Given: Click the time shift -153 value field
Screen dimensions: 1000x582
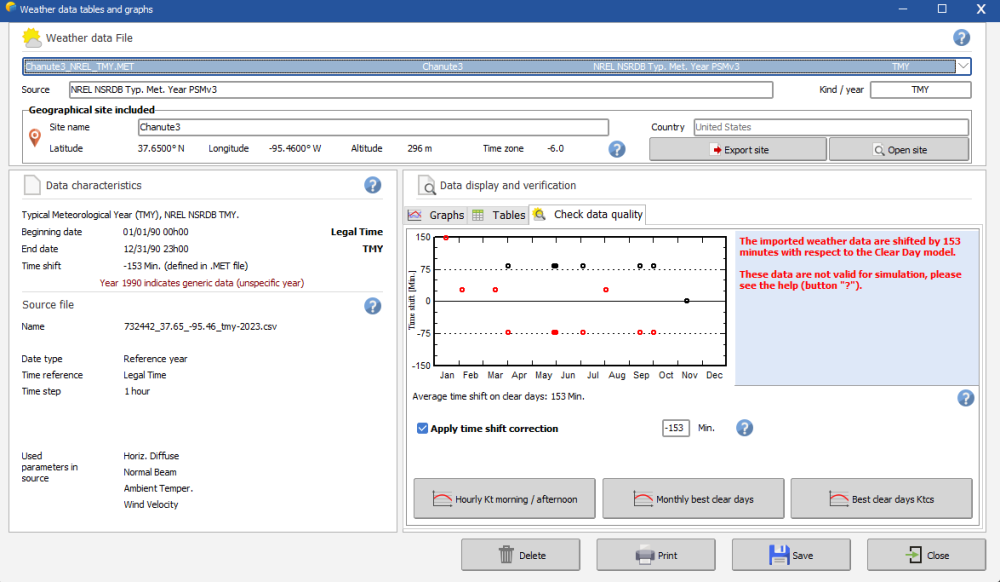Looking at the screenshot, I should coord(675,428).
